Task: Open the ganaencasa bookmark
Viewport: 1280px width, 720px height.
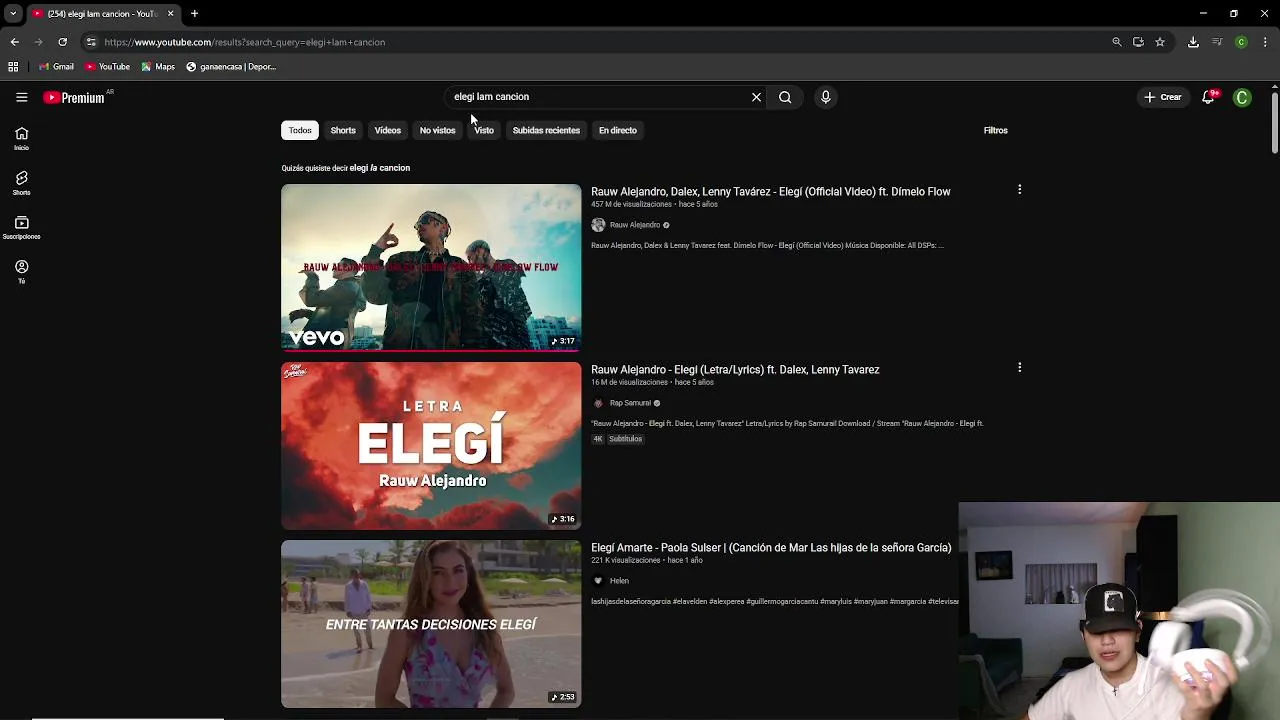Action: point(231,67)
